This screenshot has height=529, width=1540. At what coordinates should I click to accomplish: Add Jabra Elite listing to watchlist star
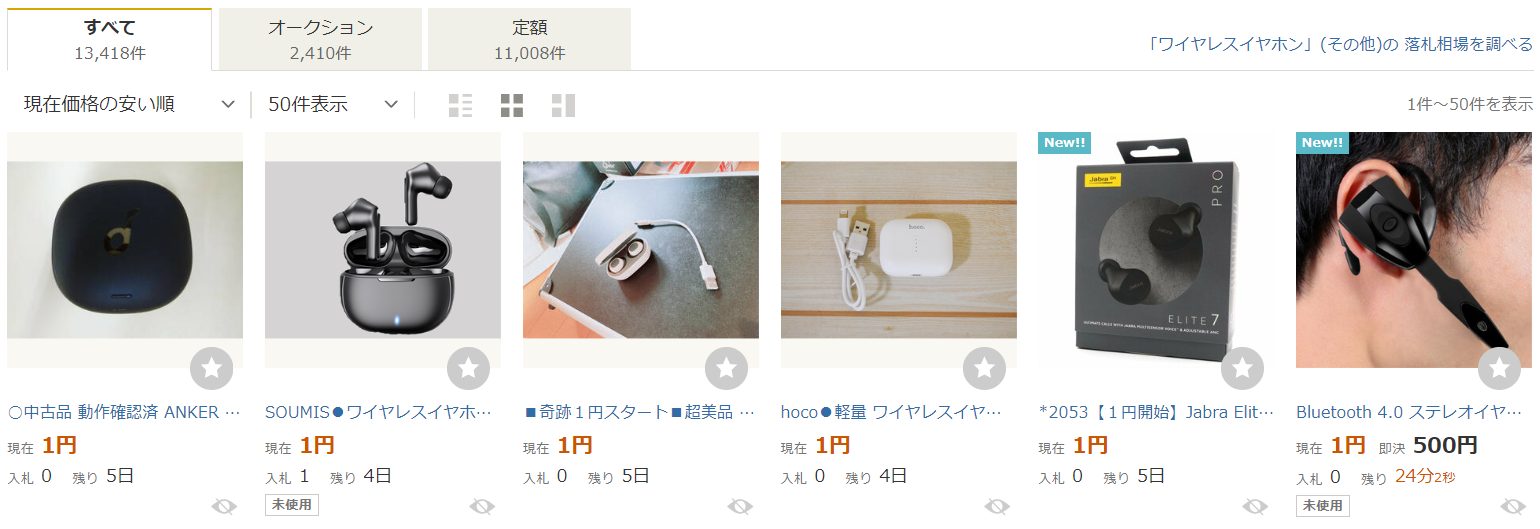click(1242, 369)
